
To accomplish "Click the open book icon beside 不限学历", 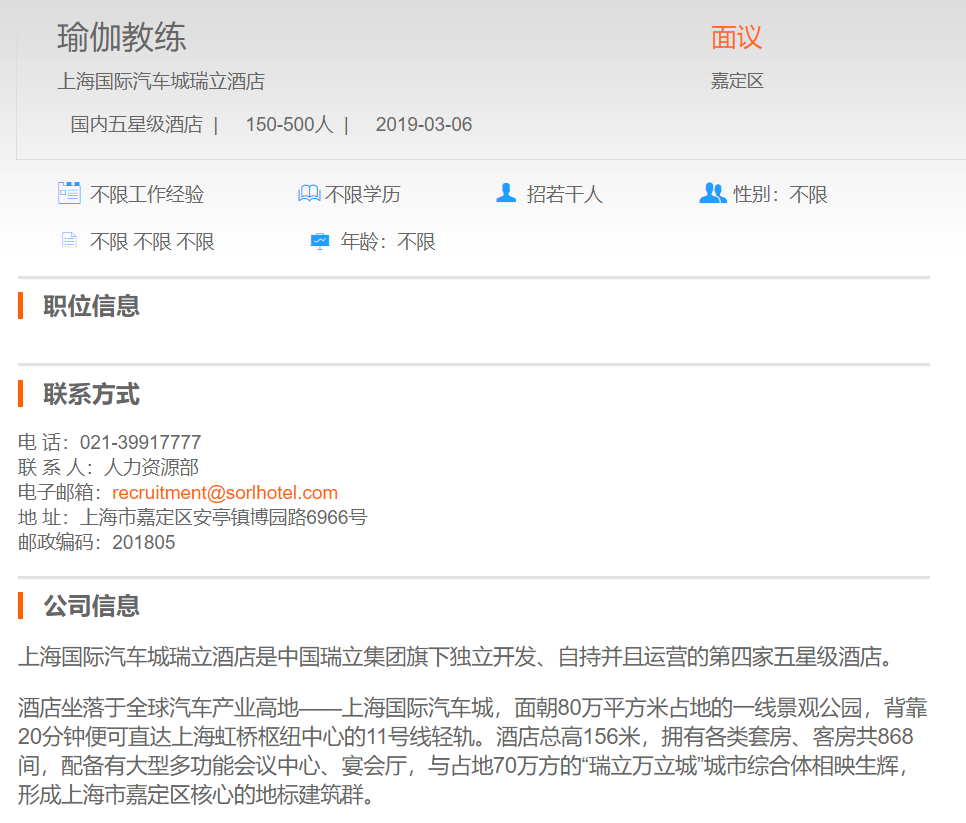I will coord(309,193).
